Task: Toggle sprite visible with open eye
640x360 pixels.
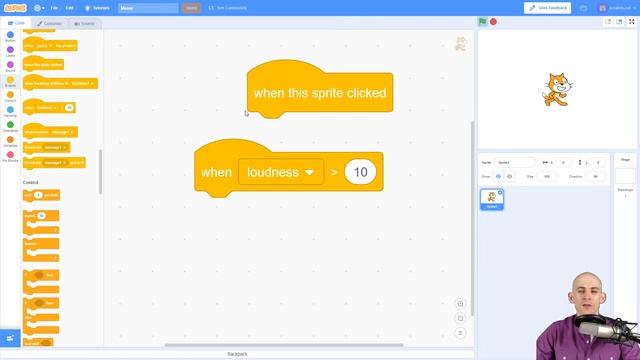Action: click(x=498, y=176)
